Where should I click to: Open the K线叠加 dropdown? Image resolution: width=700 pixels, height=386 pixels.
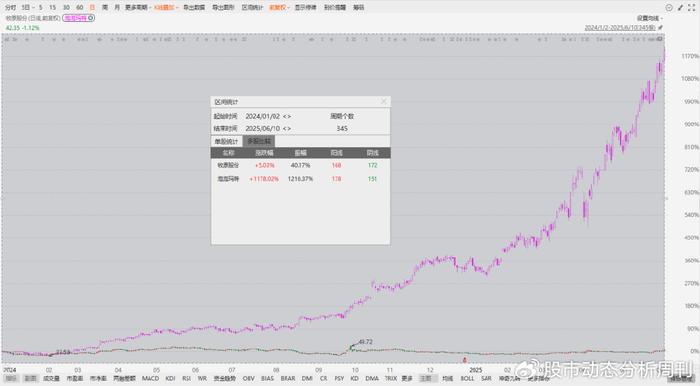(x=166, y=8)
